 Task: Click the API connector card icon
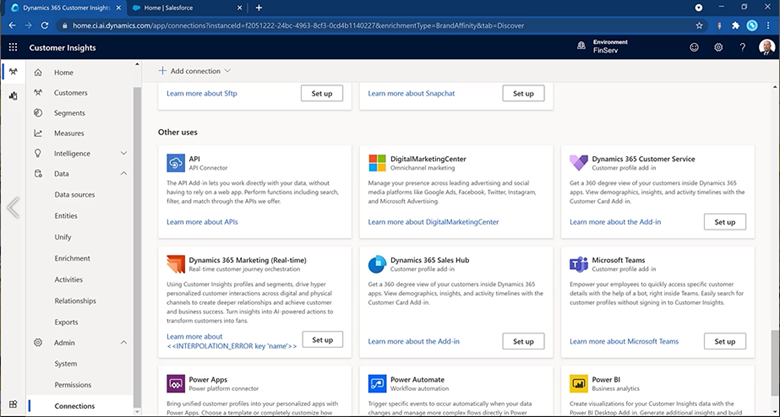[176, 163]
